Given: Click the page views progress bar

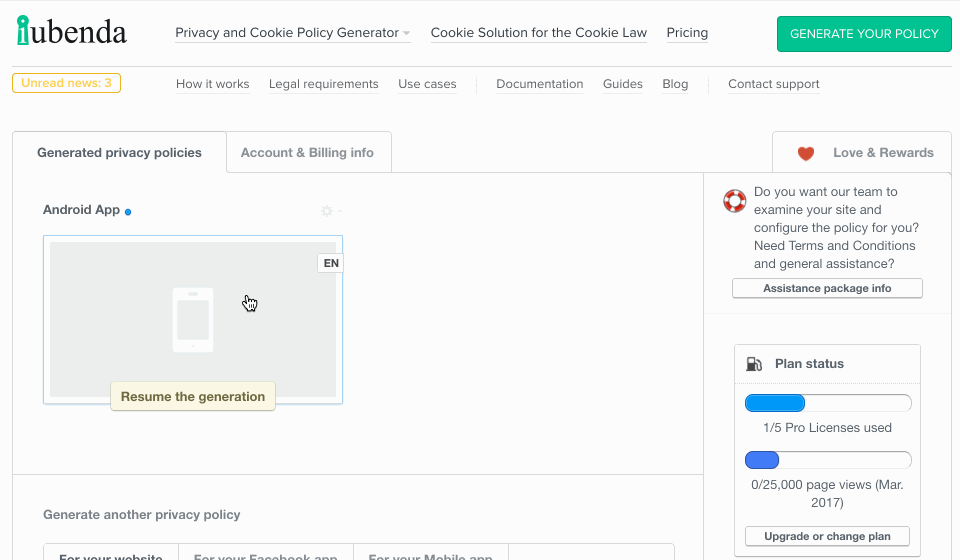Looking at the screenshot, I should point(828,460).
